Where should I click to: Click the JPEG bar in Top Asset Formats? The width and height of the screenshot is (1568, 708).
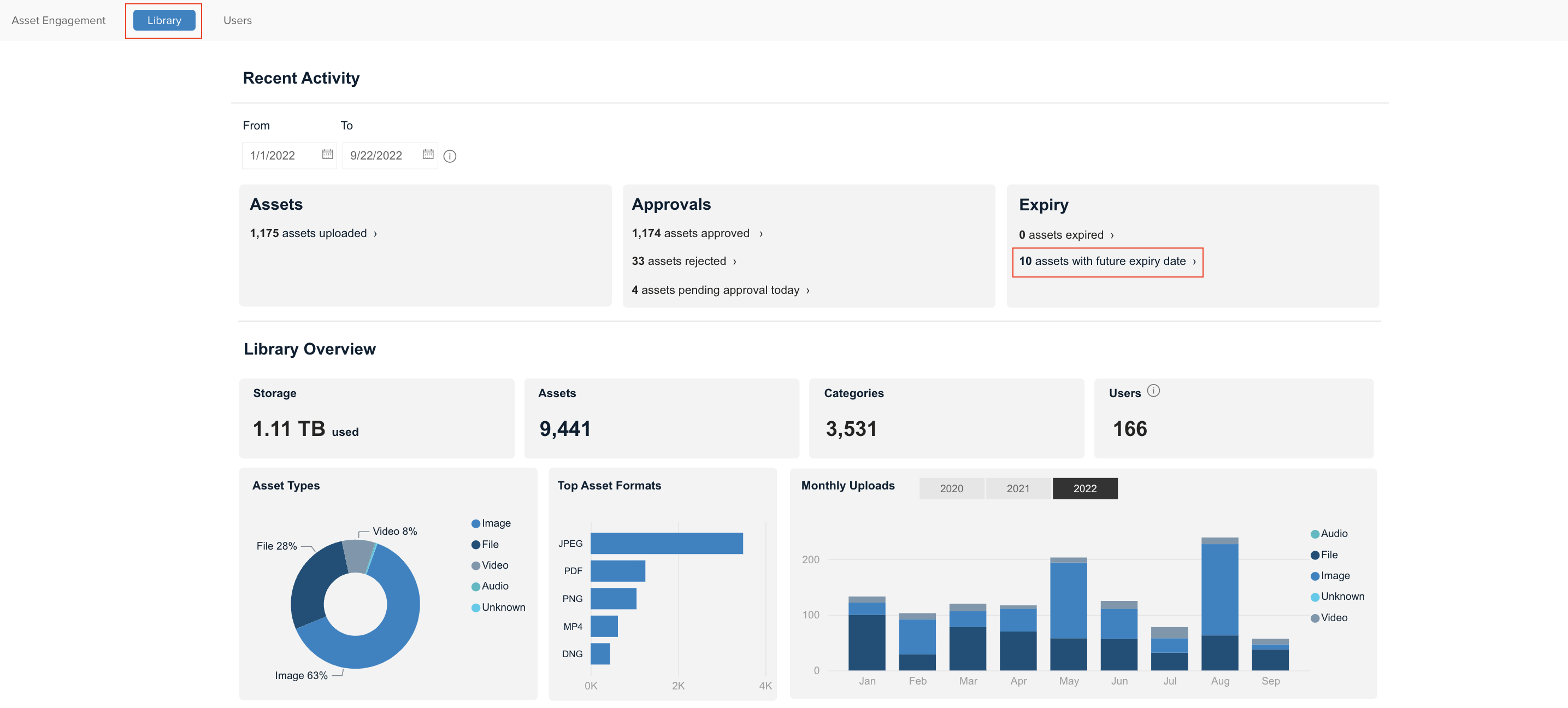point(667,543)
